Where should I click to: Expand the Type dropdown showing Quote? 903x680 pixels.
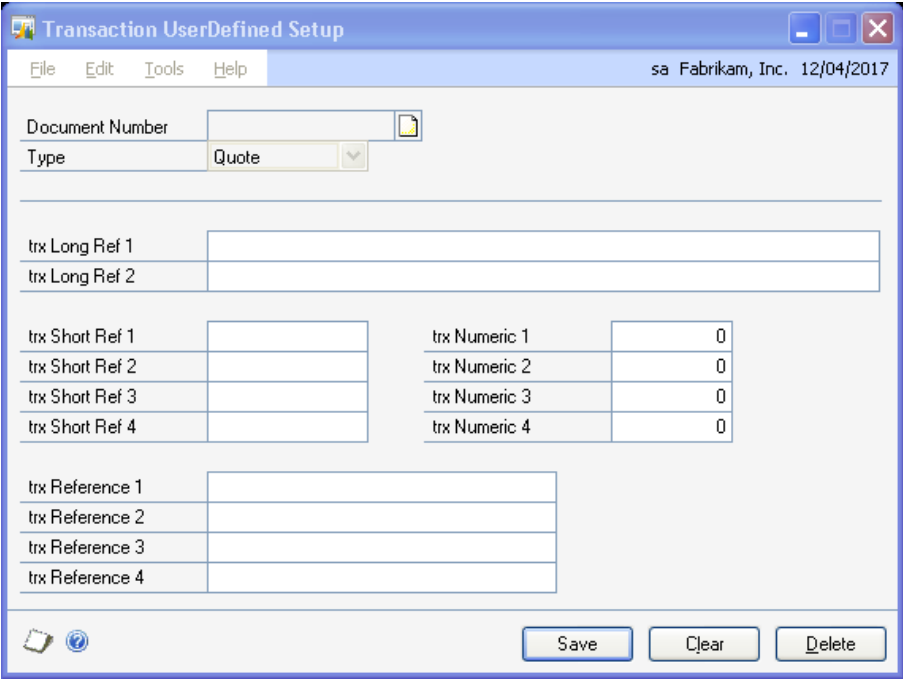point(356,157)
